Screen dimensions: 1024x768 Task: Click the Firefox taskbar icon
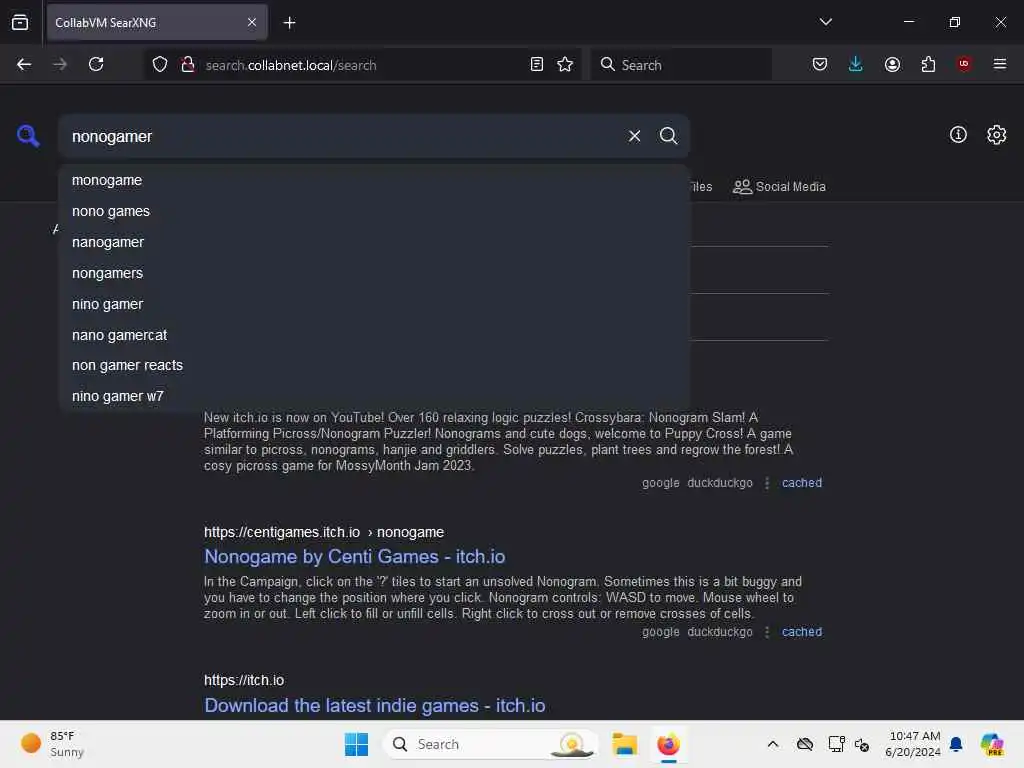pos(668,744)
